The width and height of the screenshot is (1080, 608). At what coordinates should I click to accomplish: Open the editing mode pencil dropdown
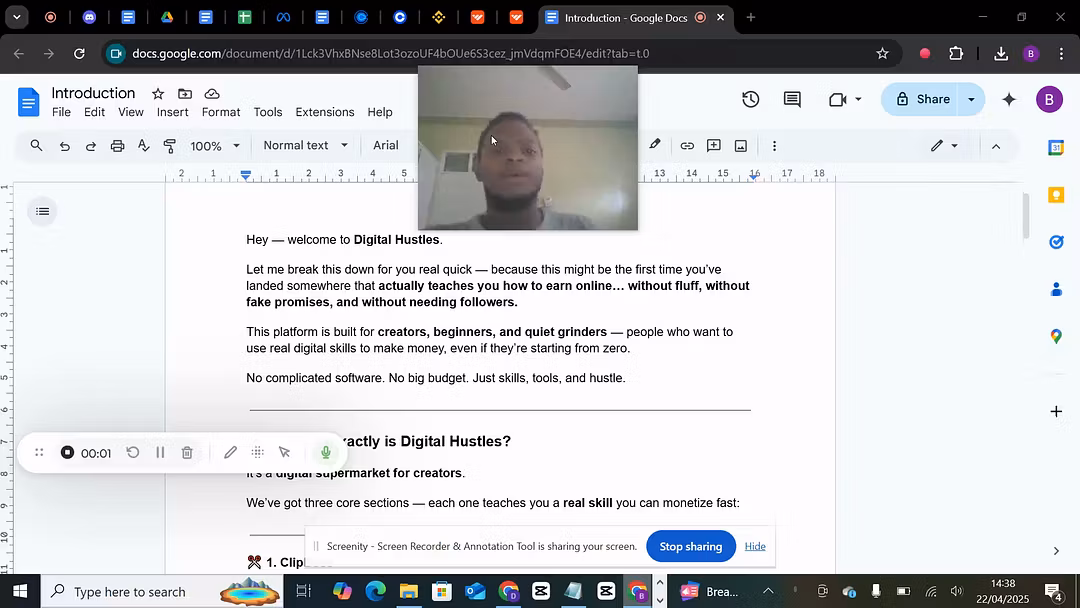[944, 146]
